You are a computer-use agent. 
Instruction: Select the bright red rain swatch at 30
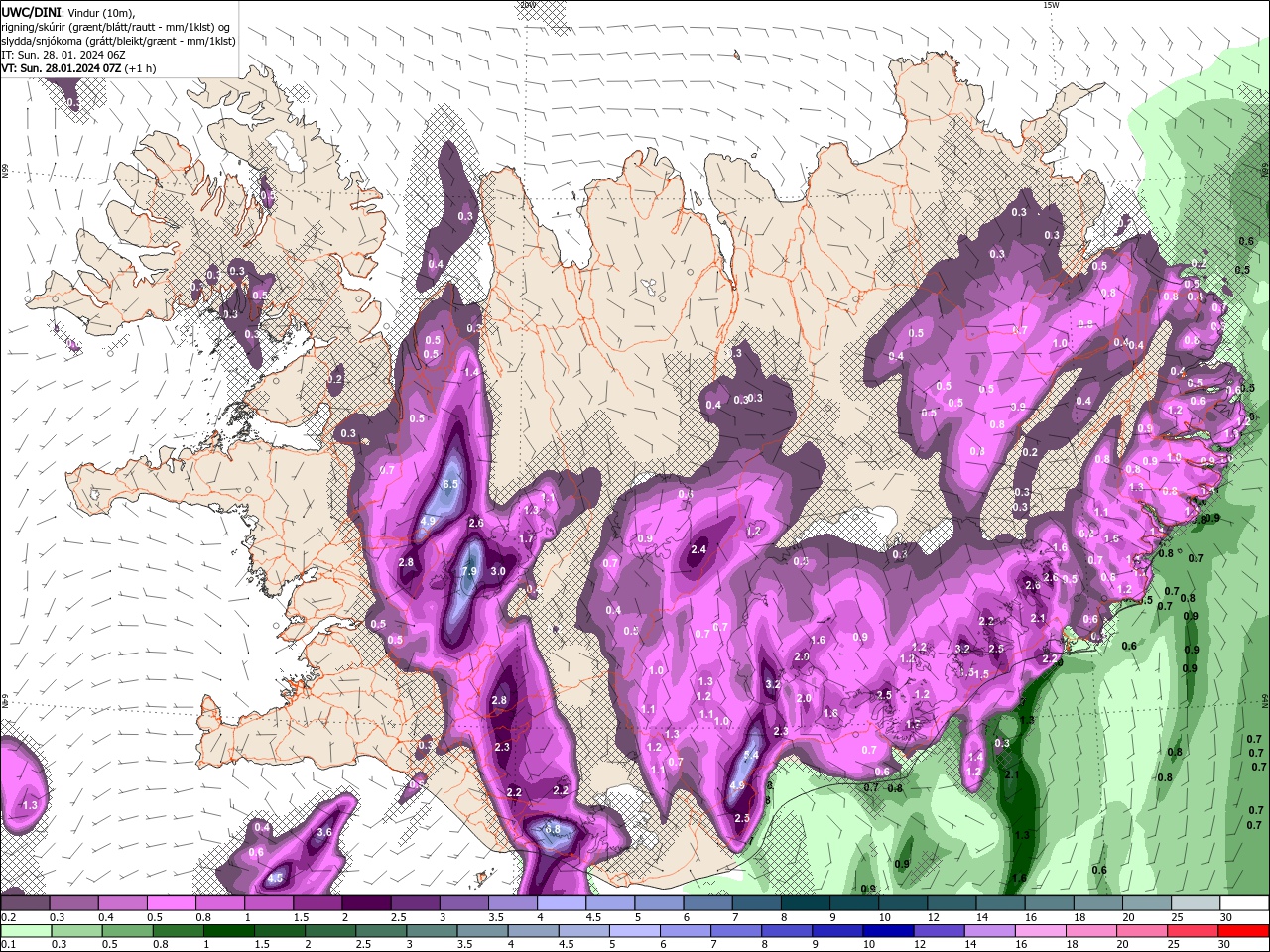coord(1244,931)
